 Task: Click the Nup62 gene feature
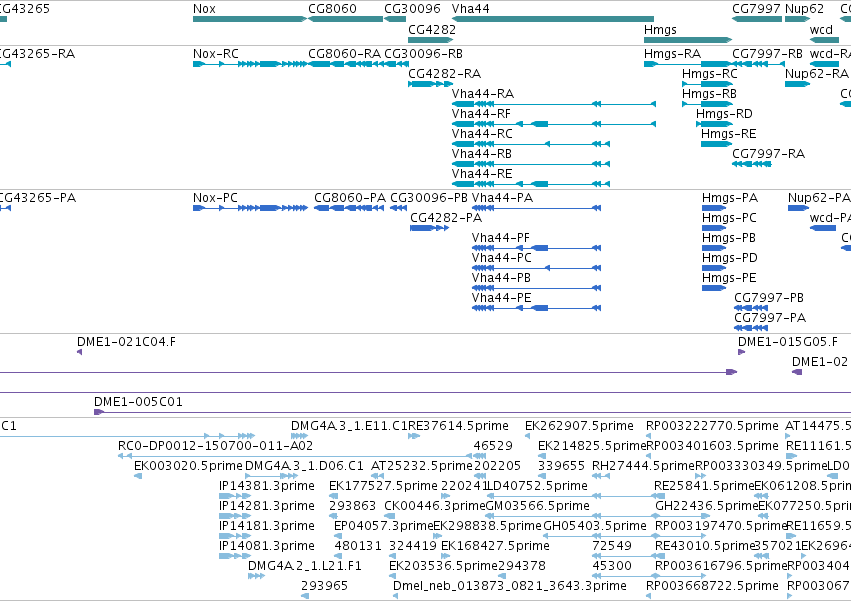798,19
